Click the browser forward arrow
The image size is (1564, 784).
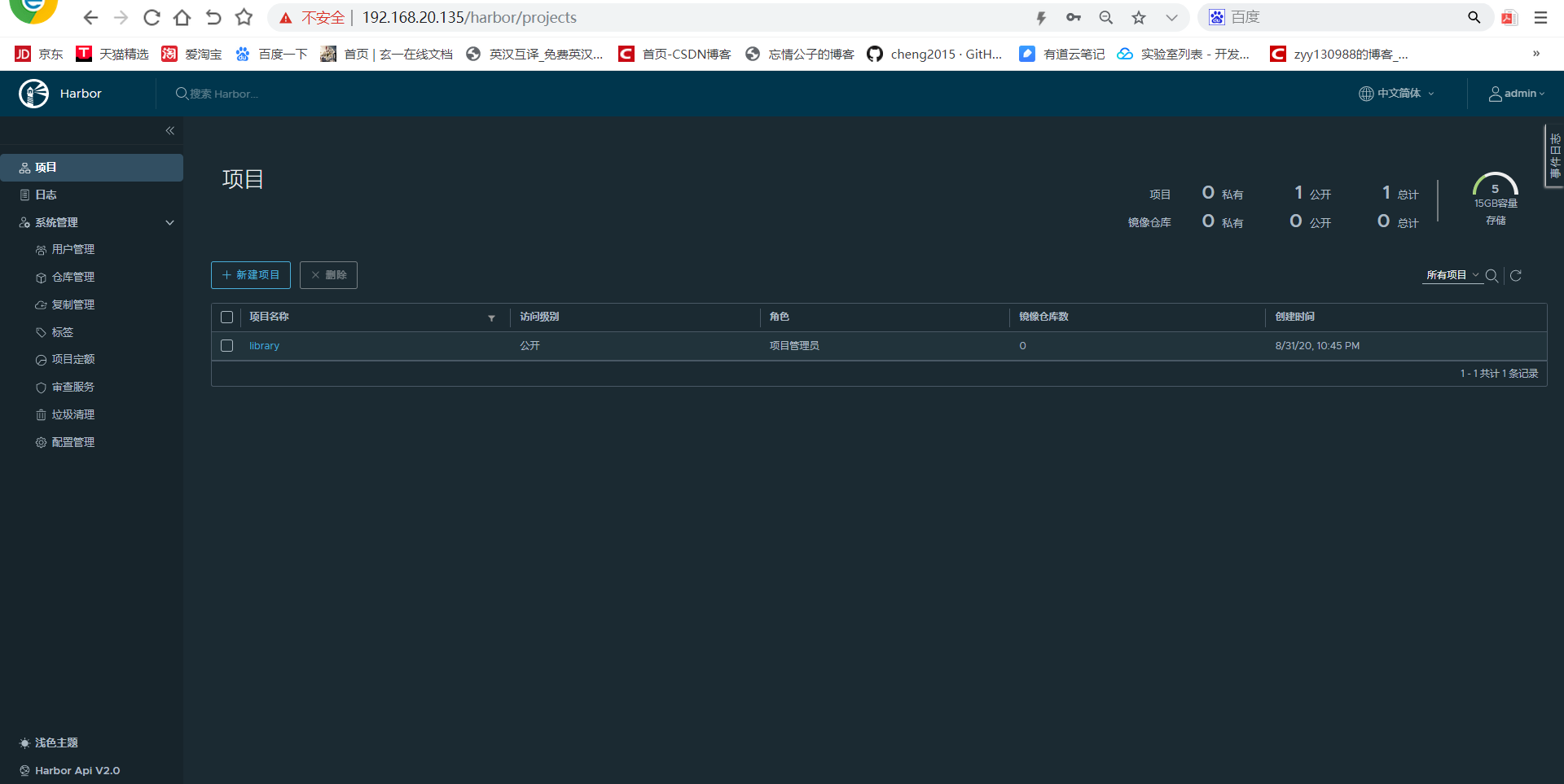(x=121, y=17)
